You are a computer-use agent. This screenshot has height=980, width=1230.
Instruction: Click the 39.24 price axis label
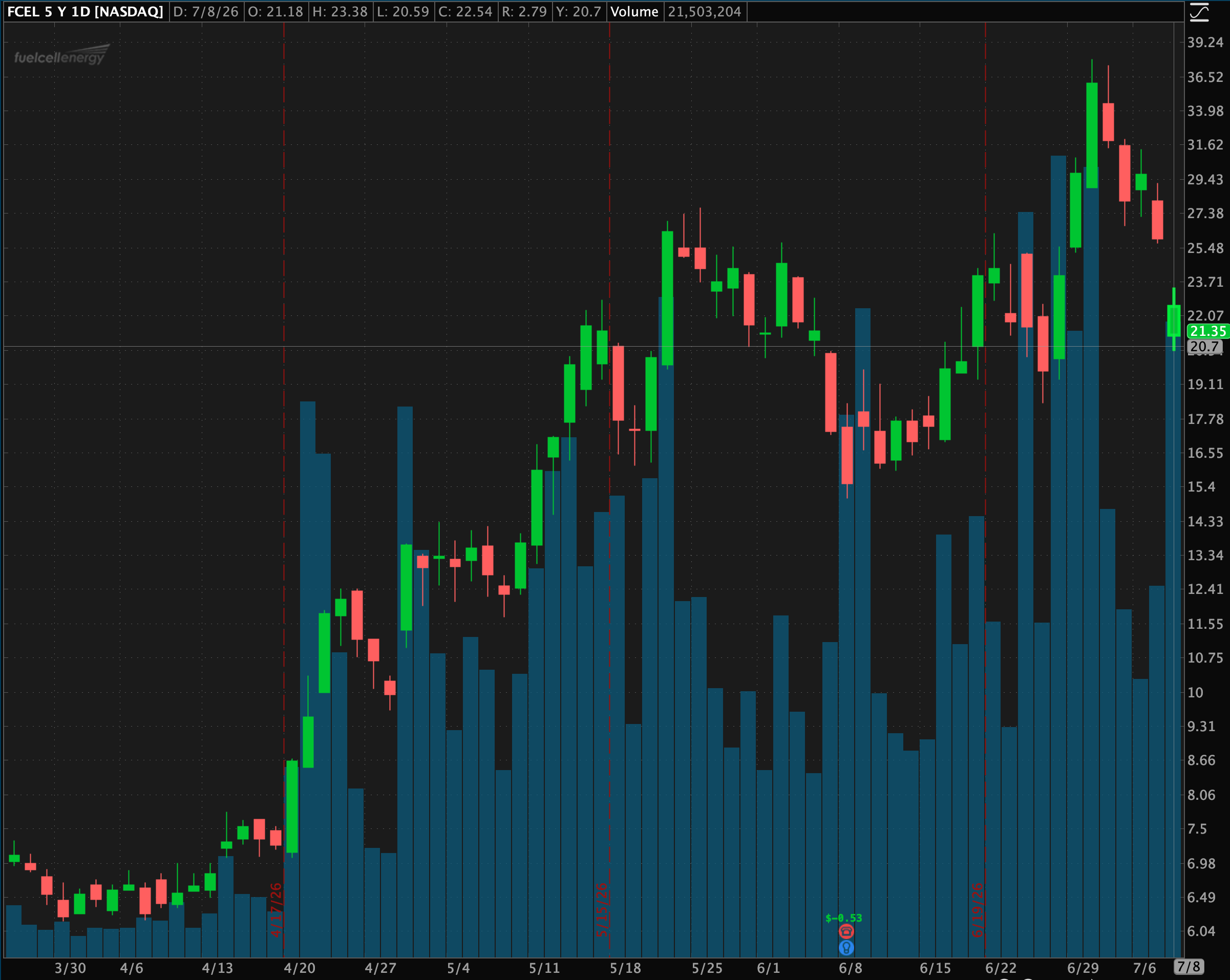coord(1205,42)
